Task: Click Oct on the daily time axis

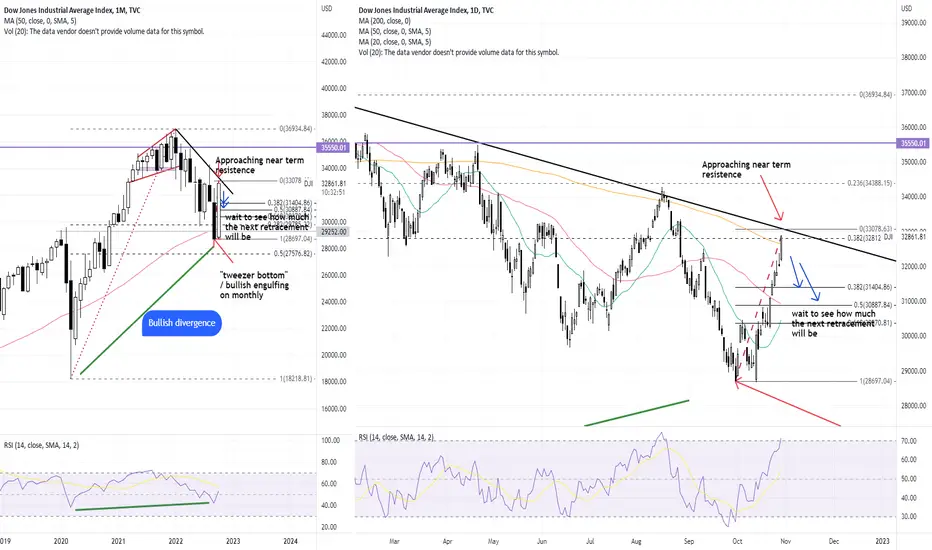Action: 737,542
